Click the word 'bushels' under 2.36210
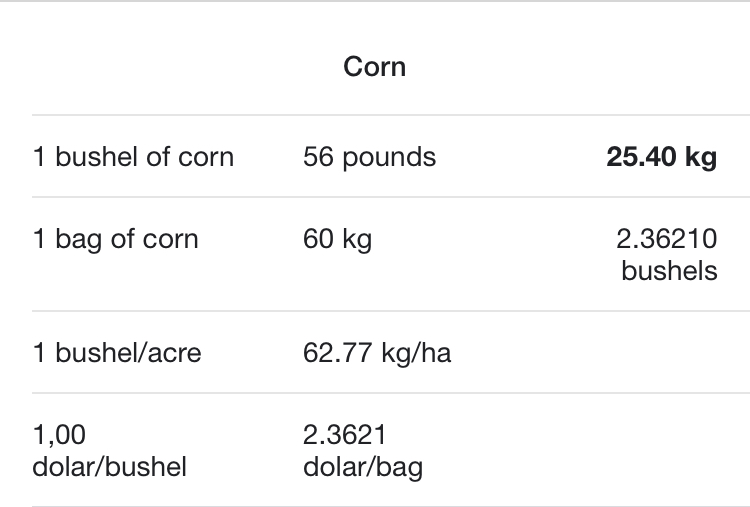This screenshot has width=750, height=507. pos(669,271)
